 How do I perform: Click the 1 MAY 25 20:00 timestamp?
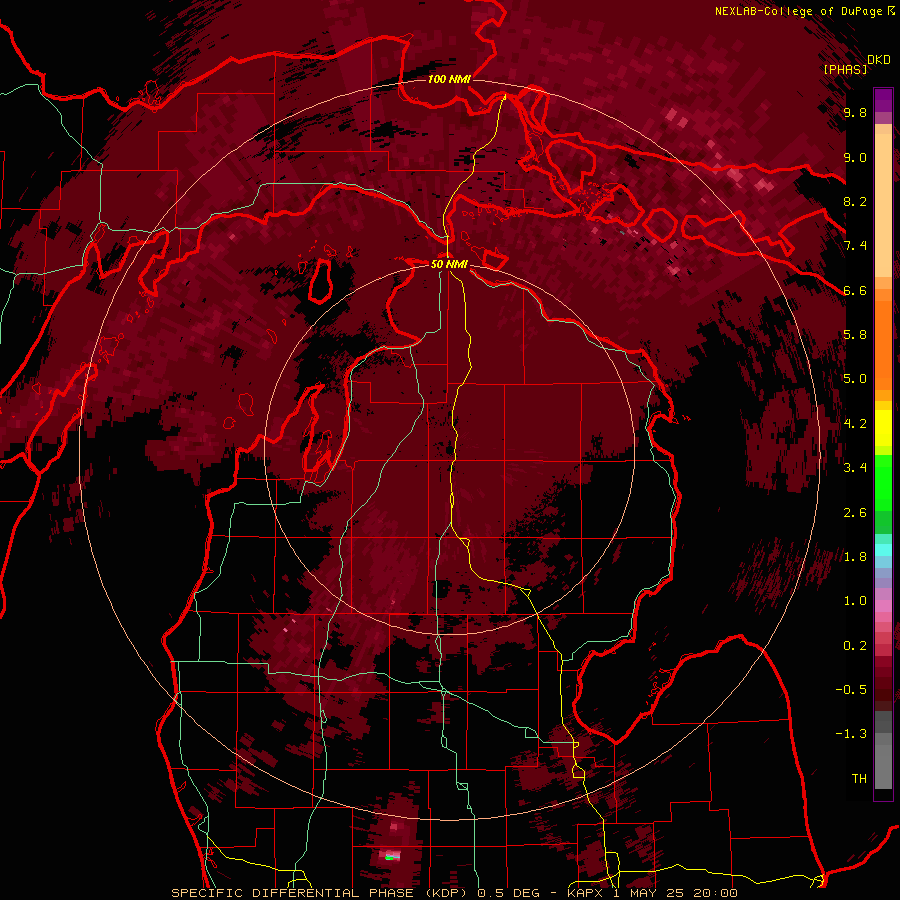pos(674,893)
